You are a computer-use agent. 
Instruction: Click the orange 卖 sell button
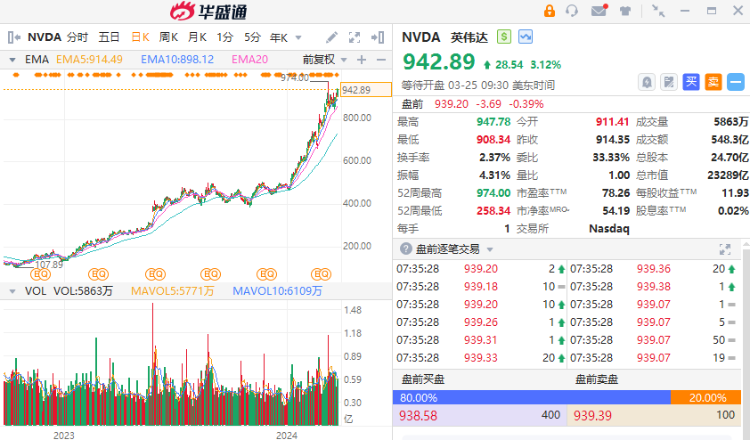pyautogui.click(x=713, y=82)
